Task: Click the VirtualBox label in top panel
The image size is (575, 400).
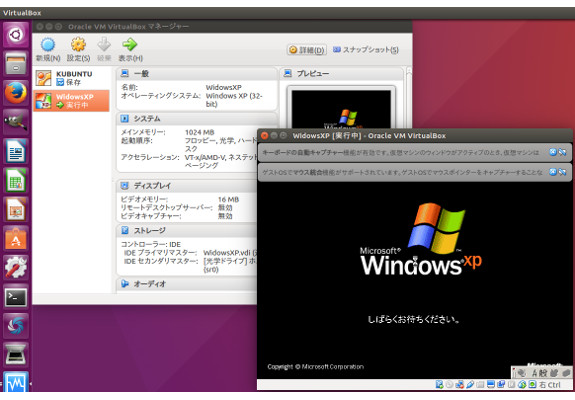Action: coord(22,13)
